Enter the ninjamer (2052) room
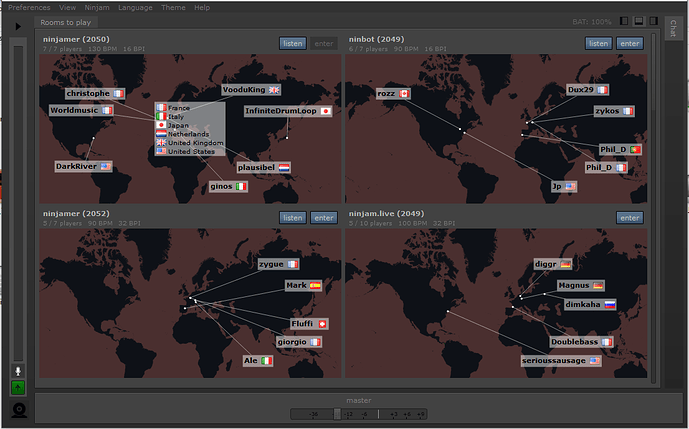This screenshot has width=689, height=429. pyautogui.click(x=324, y=218)
